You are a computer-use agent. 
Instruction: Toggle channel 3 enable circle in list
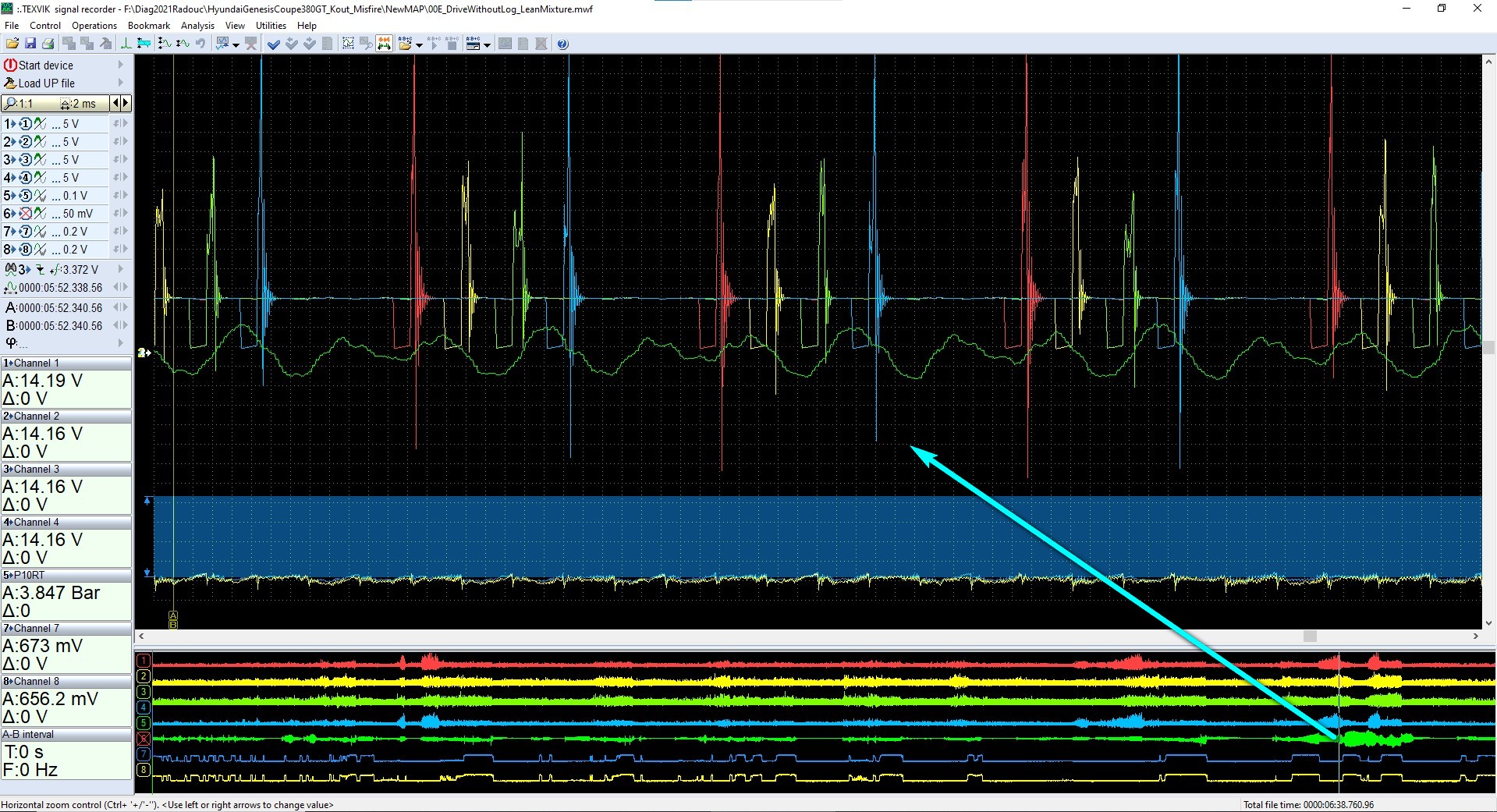point(25,160)
